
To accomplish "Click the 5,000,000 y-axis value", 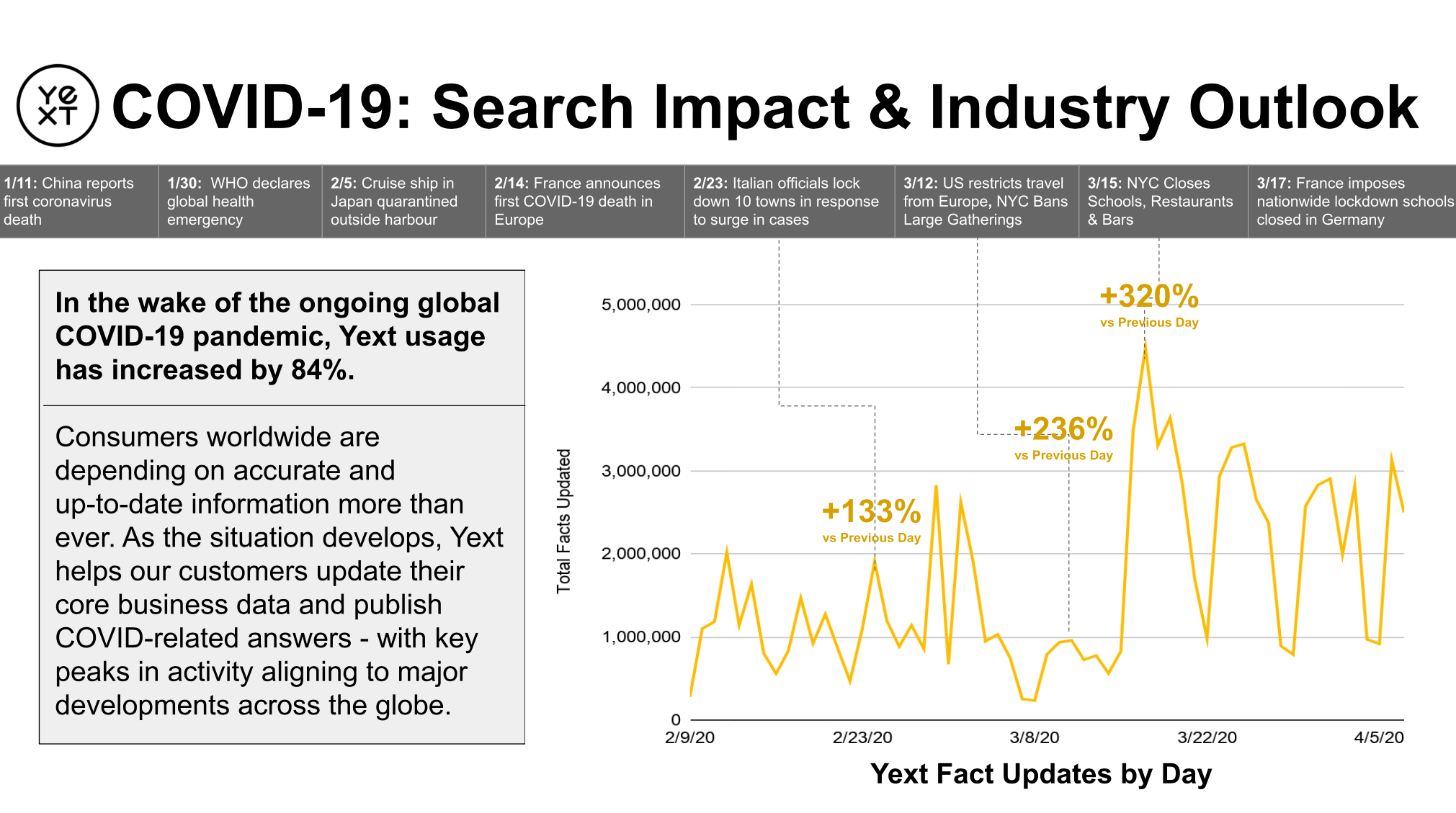I will (x=640, y=305).
